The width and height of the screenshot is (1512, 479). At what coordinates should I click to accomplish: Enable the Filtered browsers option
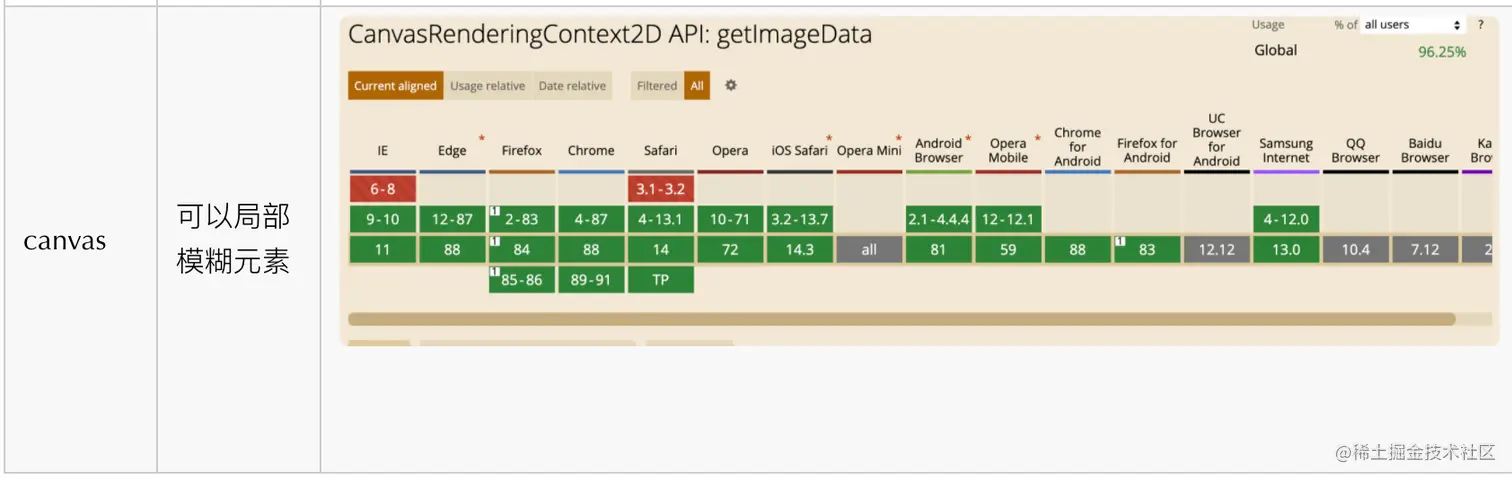pos(657,86)
